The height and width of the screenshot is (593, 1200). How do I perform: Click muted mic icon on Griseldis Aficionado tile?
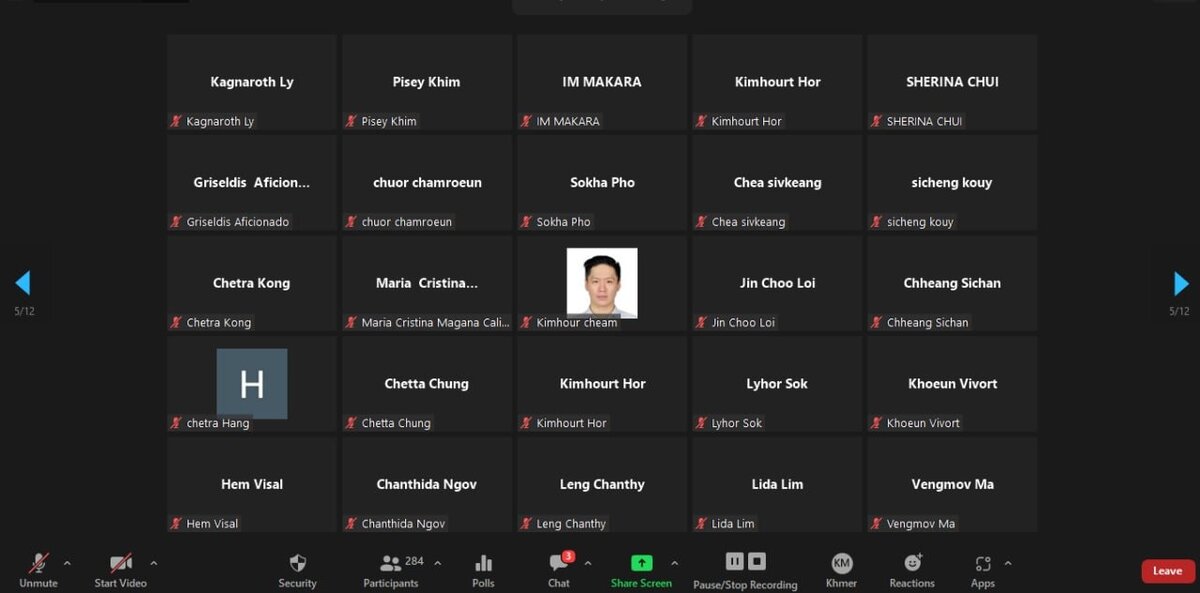click(x=176, y=222)
